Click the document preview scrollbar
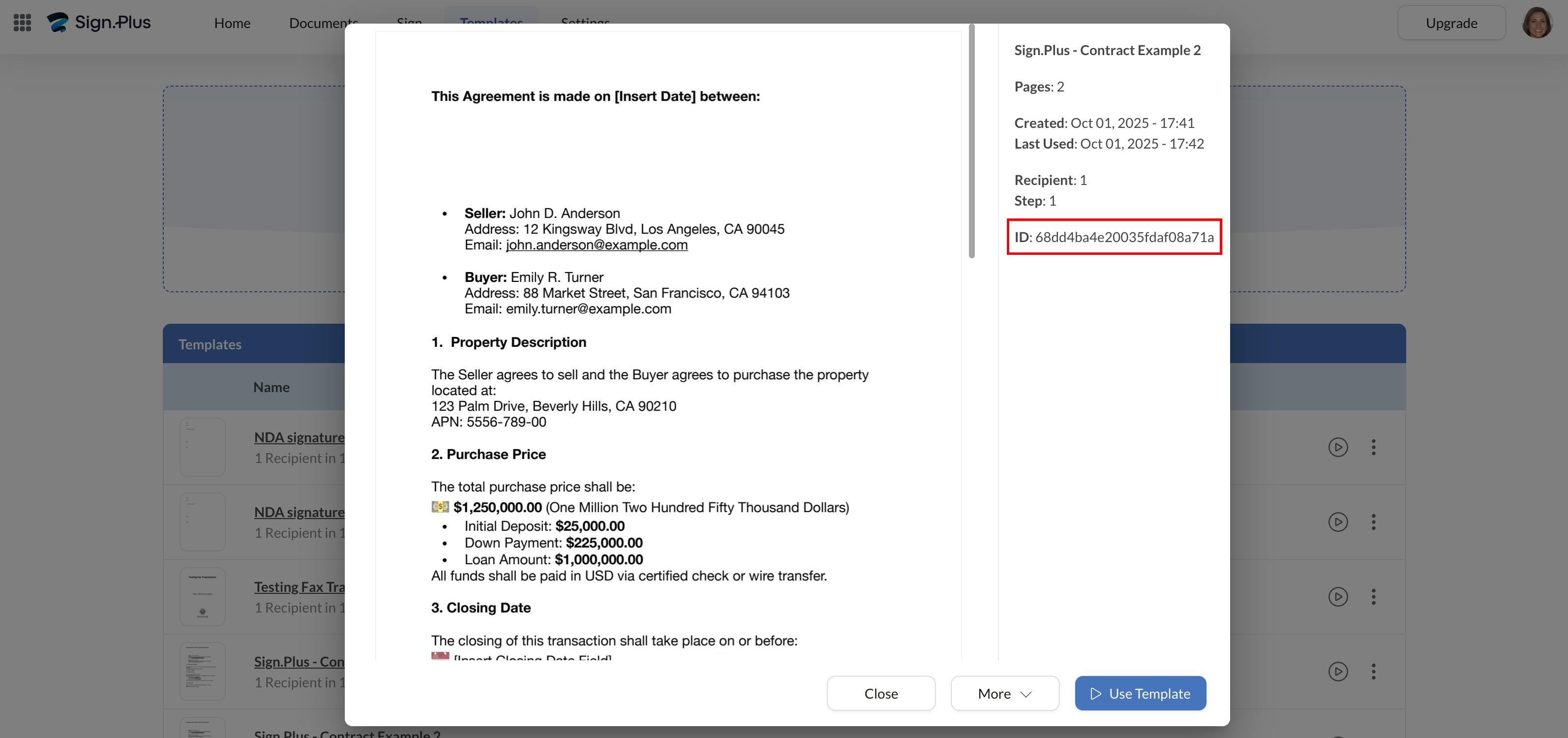The height and width of the screenshot is (738, 1568). 971,141
